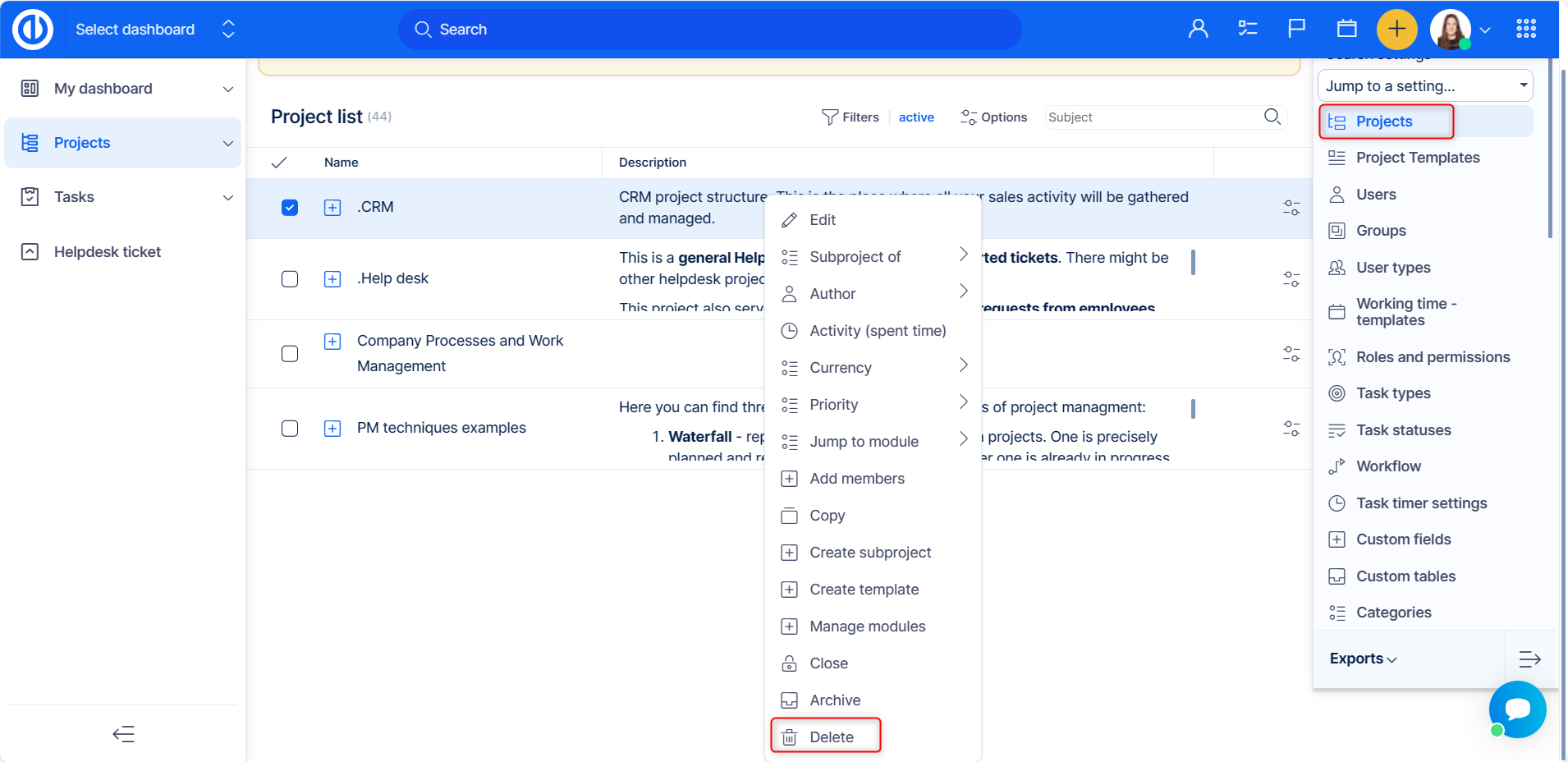
Task: Click the search magnifier in Subject field
Action: 1272,117
